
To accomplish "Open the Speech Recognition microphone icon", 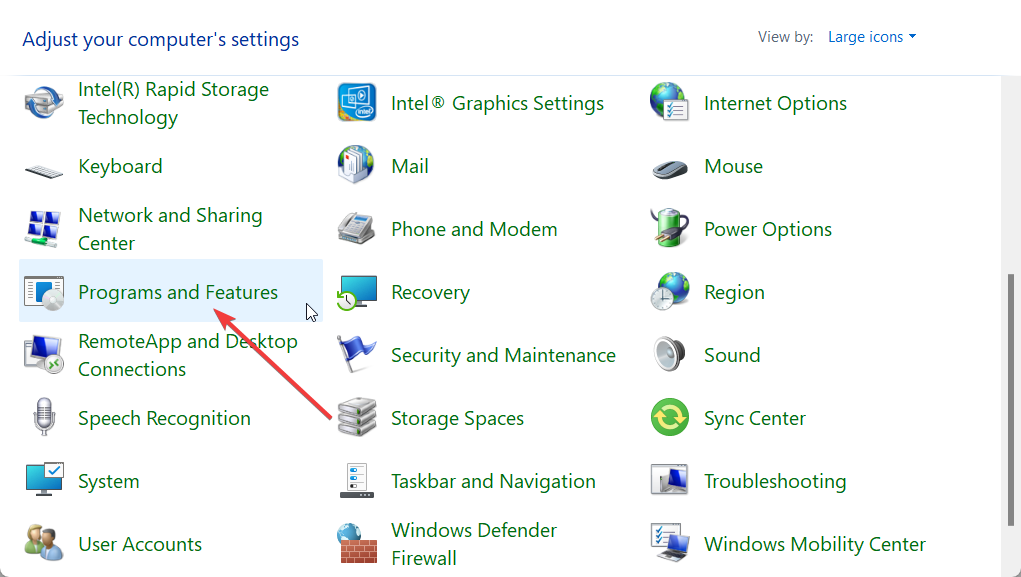I will click(44, 418).
